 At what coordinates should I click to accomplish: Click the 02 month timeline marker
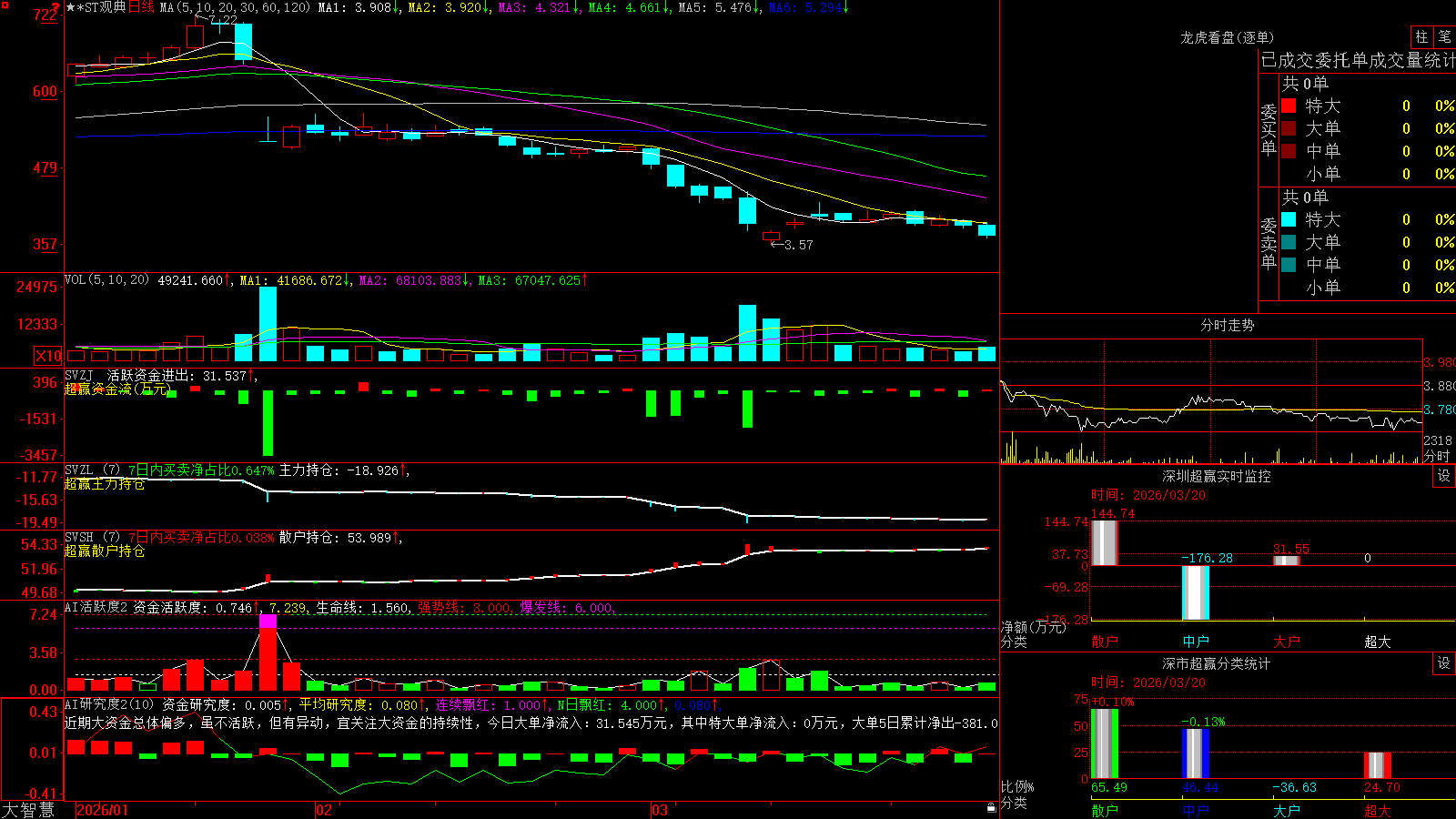coord(323,810)
